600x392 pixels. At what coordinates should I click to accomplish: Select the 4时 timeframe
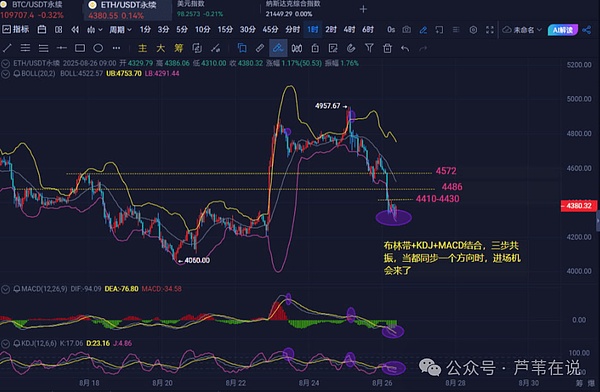(349, 29)
